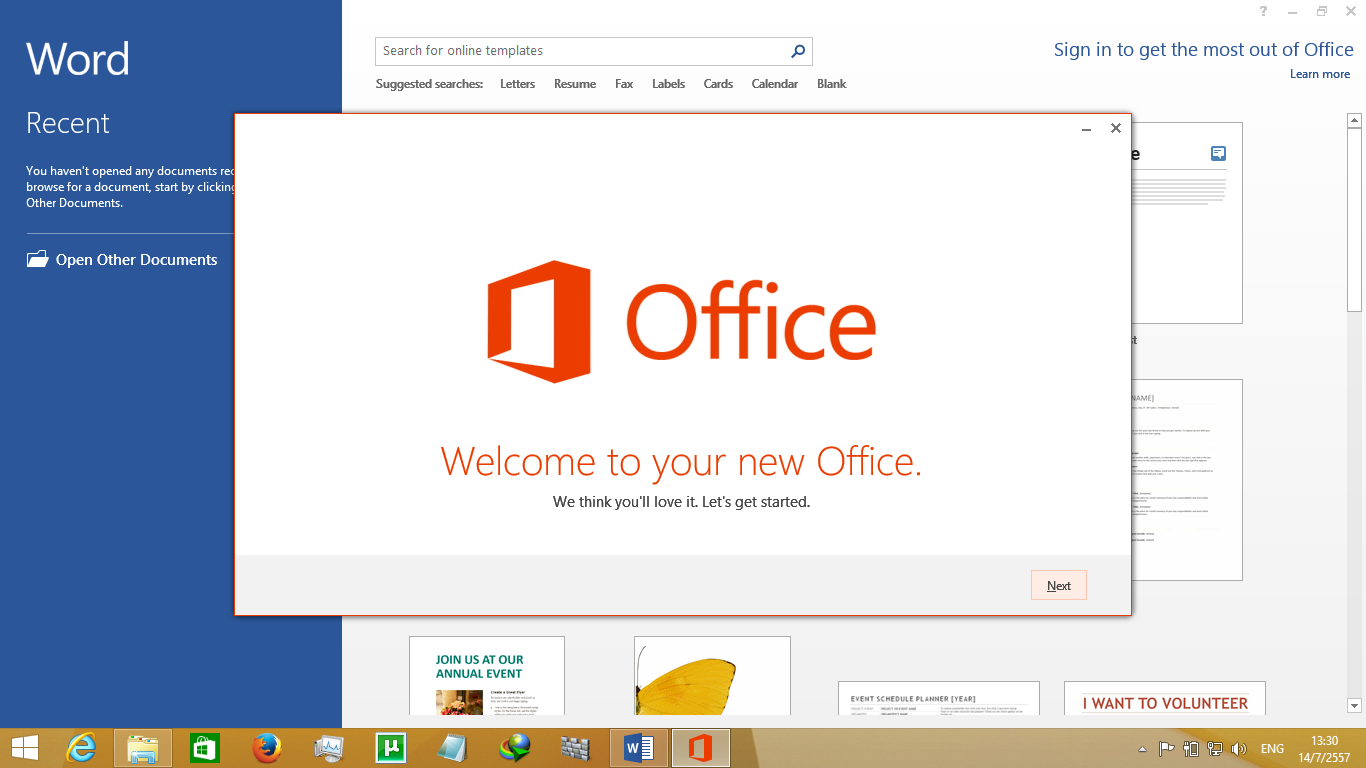1366x768 pixels.
Task: Click the volume speaker tray icon
Action: click(x=1239, y=748)
